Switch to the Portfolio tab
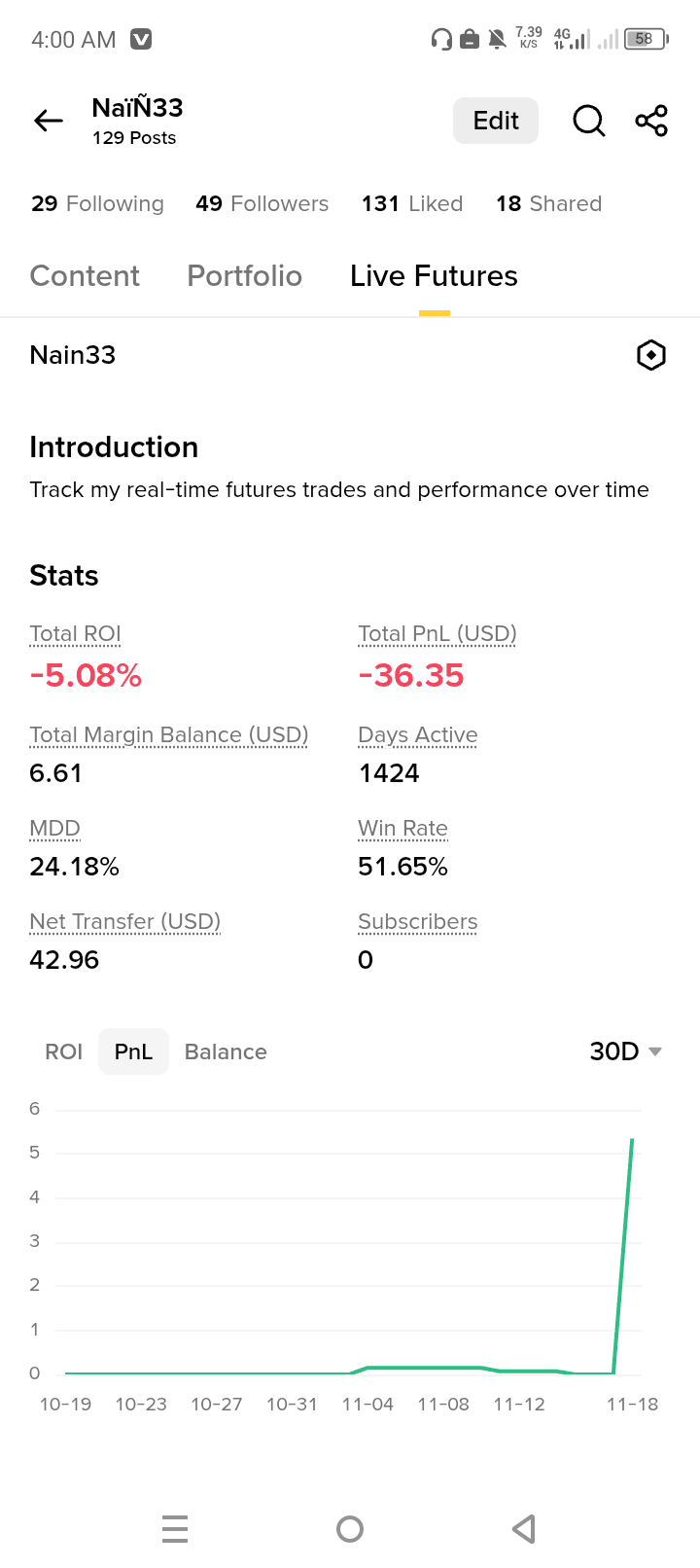Image resolution: width=700 pixels, height=1568 pixels. pos(245,276)
